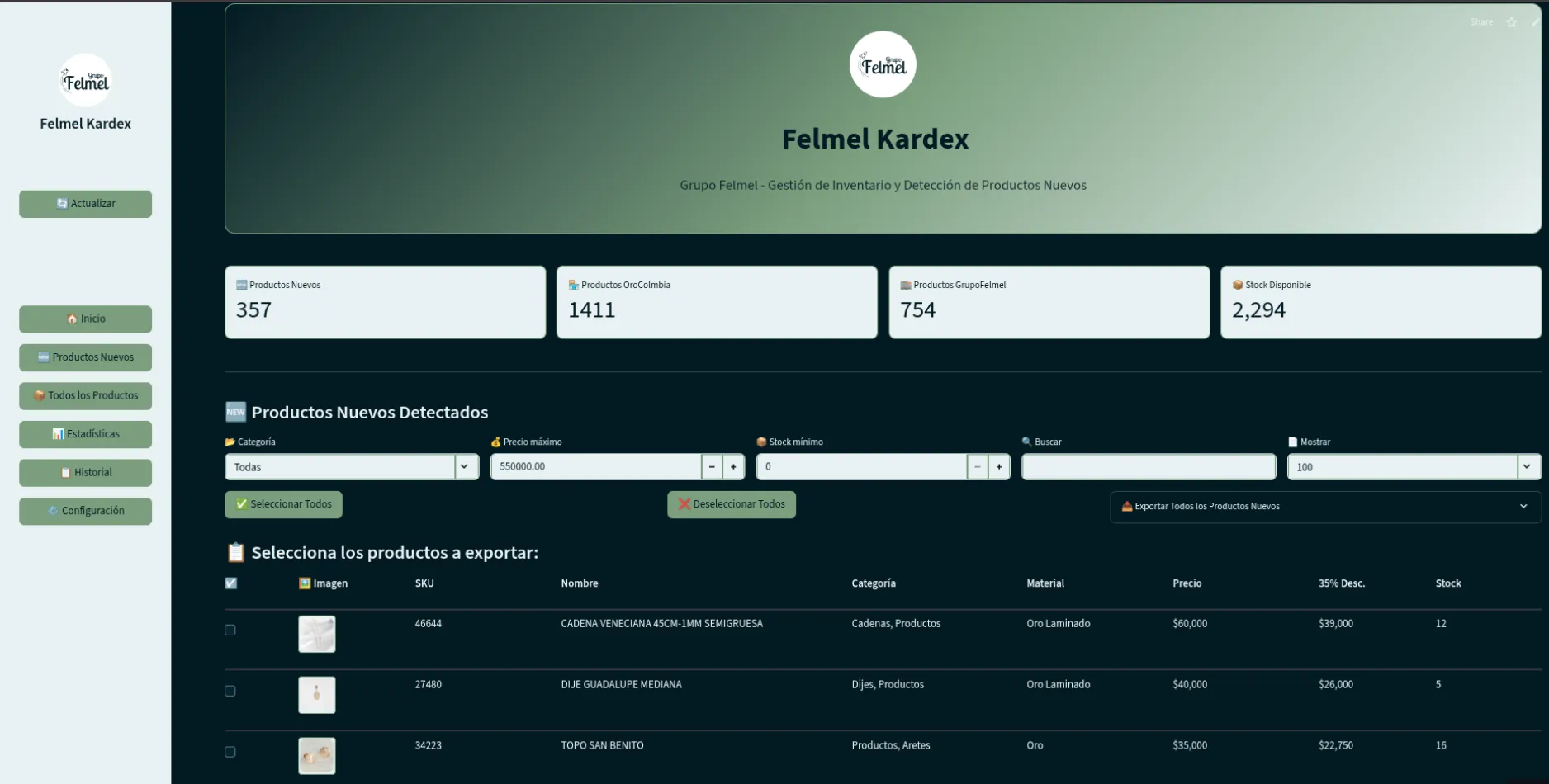This screenshot has width=1549, height=784.
Task: Open Todos los Productos section
Action: point(86,395)
